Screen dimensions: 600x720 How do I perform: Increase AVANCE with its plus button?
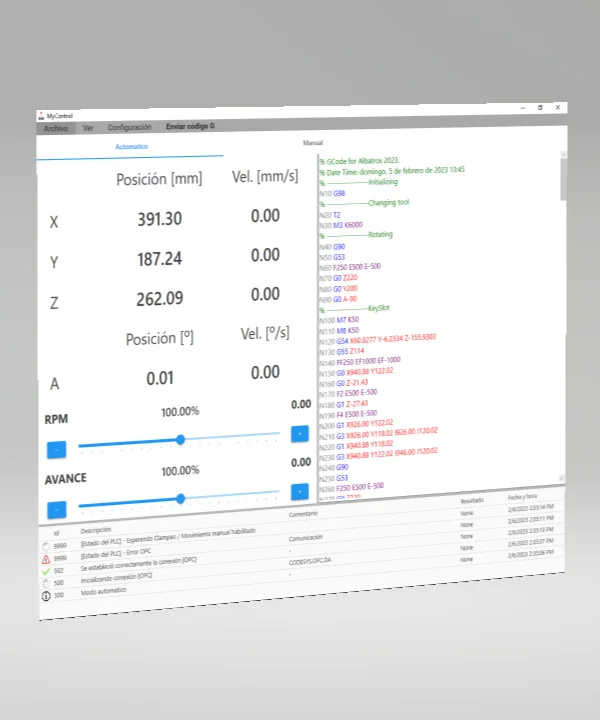point(300,492)
